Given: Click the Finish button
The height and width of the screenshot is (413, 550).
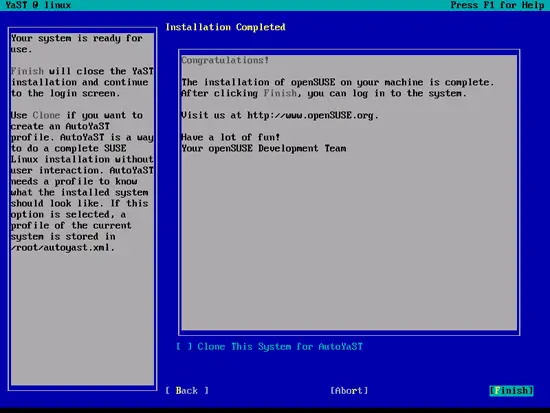Looking at the screenshot, I should click(x=511, y=391).
